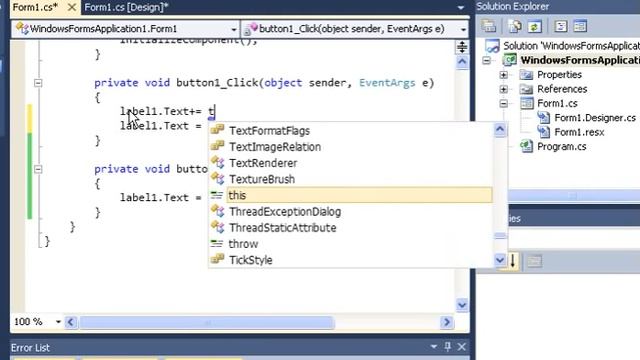Click the 'this' keyword icon
The width and height of the screenshot is (640, 360).
click(x=217, y=195)
